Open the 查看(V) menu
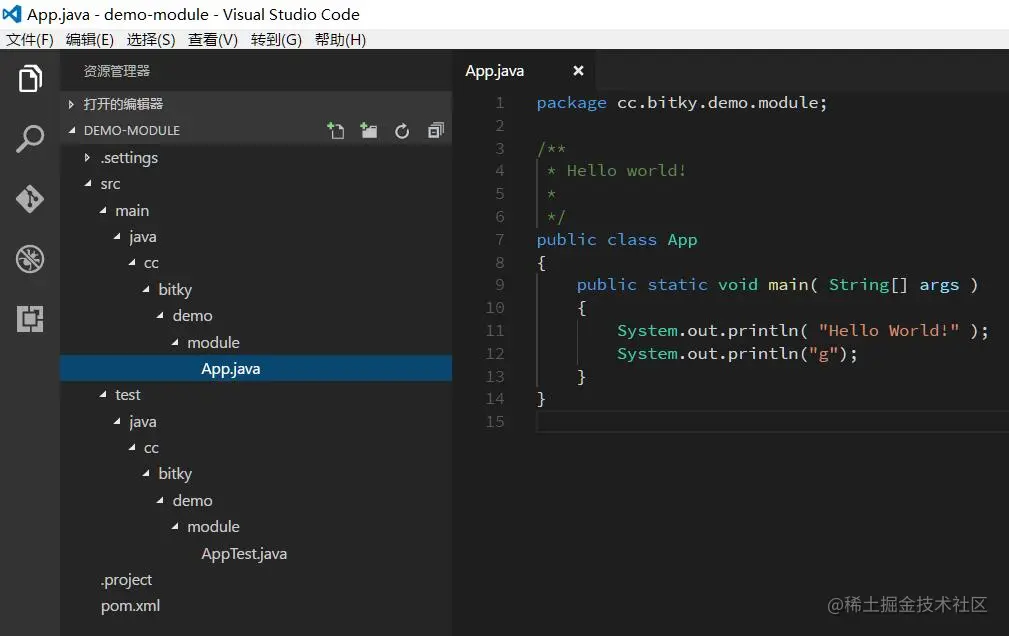This screenshot has height=636, width=1009. point(212,40)
